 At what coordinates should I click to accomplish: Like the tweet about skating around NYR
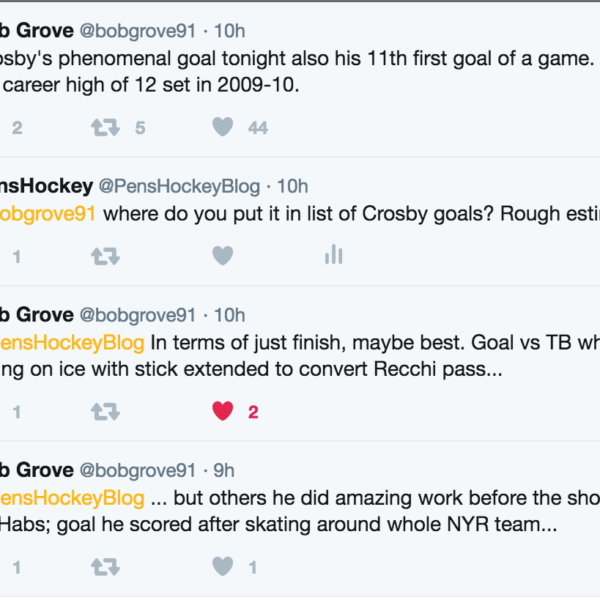point(223,567)
